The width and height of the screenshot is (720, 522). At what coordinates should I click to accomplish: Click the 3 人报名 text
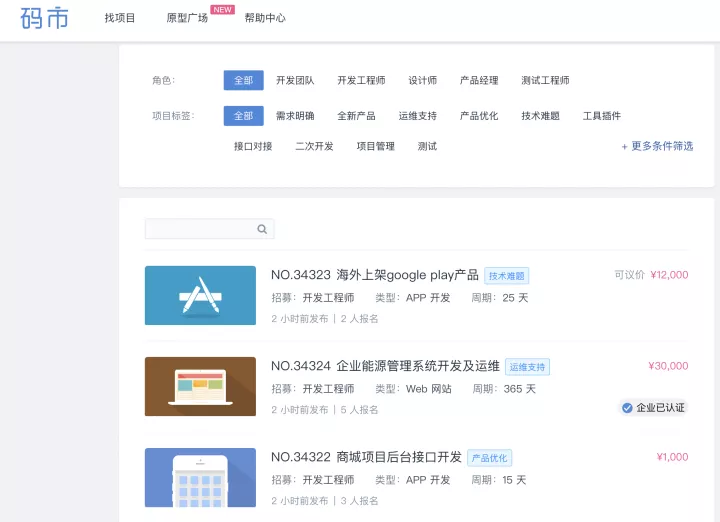pos(360,500)
